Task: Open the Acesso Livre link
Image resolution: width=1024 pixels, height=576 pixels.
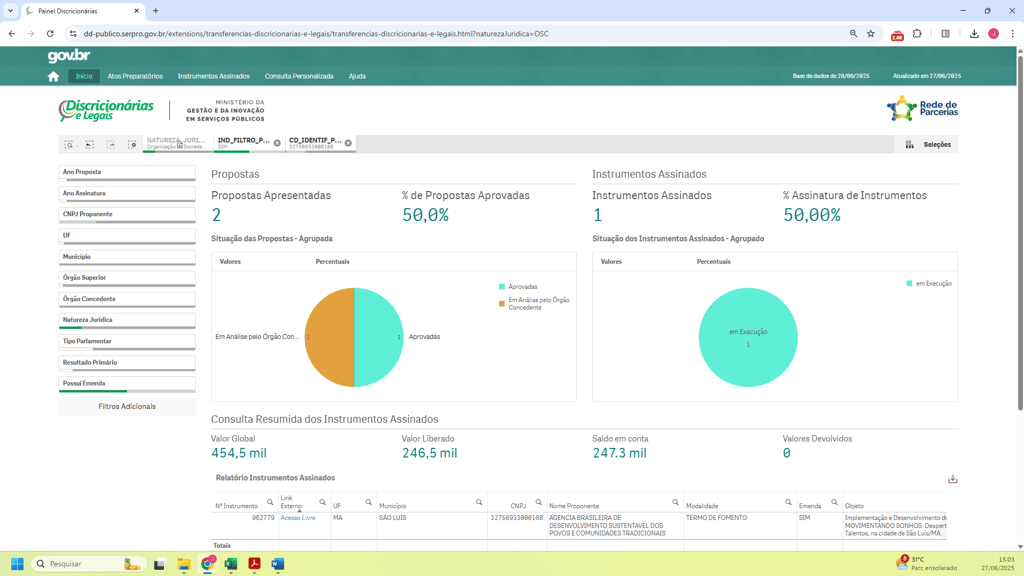Action: tap(298, 518)
